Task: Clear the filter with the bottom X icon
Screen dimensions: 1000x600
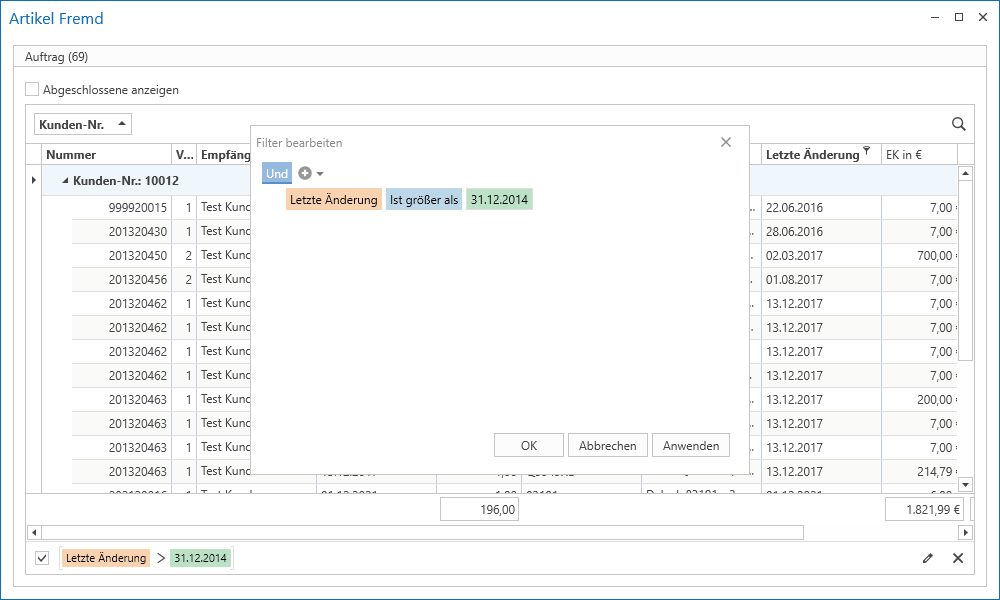Action: click(x=957, y=558)
